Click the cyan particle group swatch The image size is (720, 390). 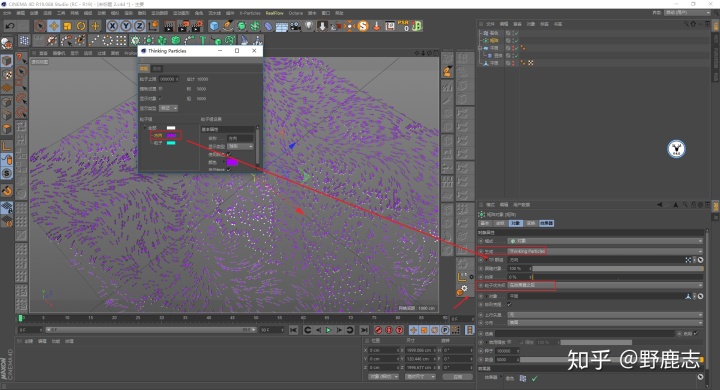171,143
